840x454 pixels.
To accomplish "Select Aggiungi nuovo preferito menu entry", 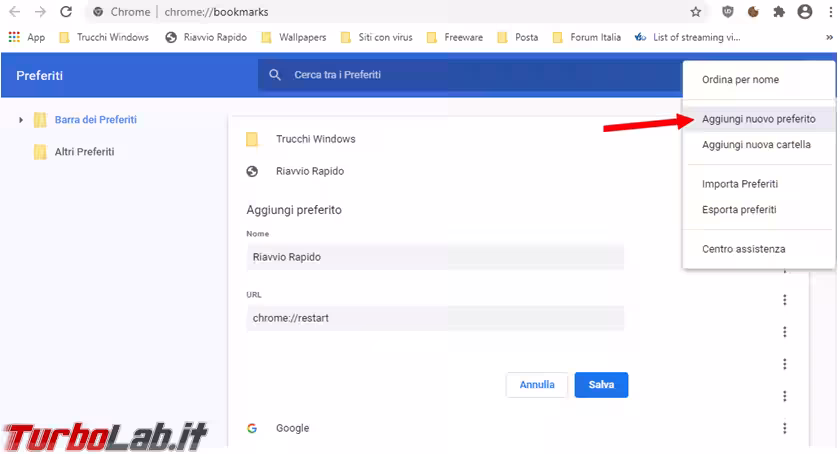I will coord(758,119).
